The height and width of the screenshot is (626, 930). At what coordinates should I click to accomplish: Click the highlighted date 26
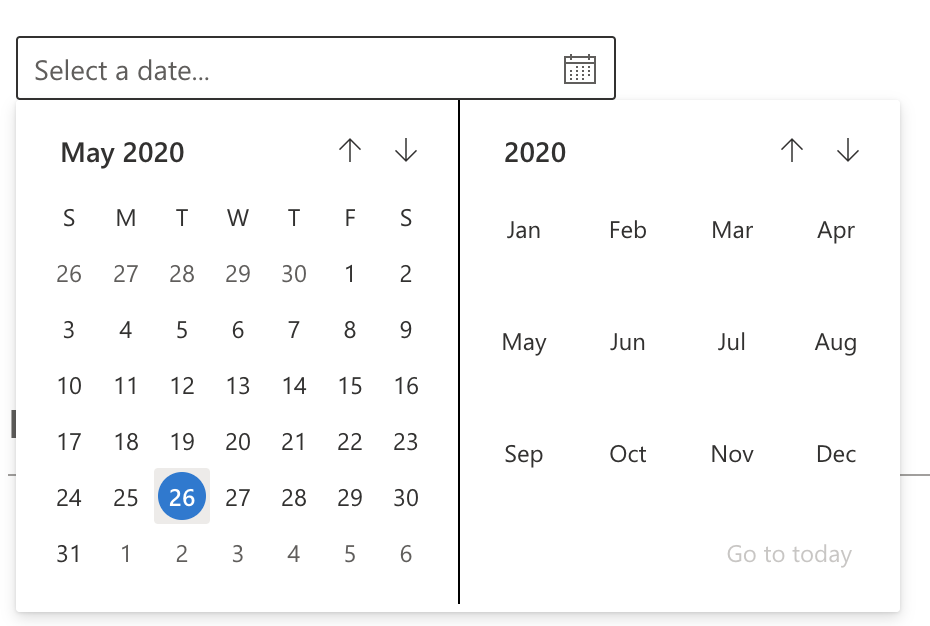pos(181,496)
